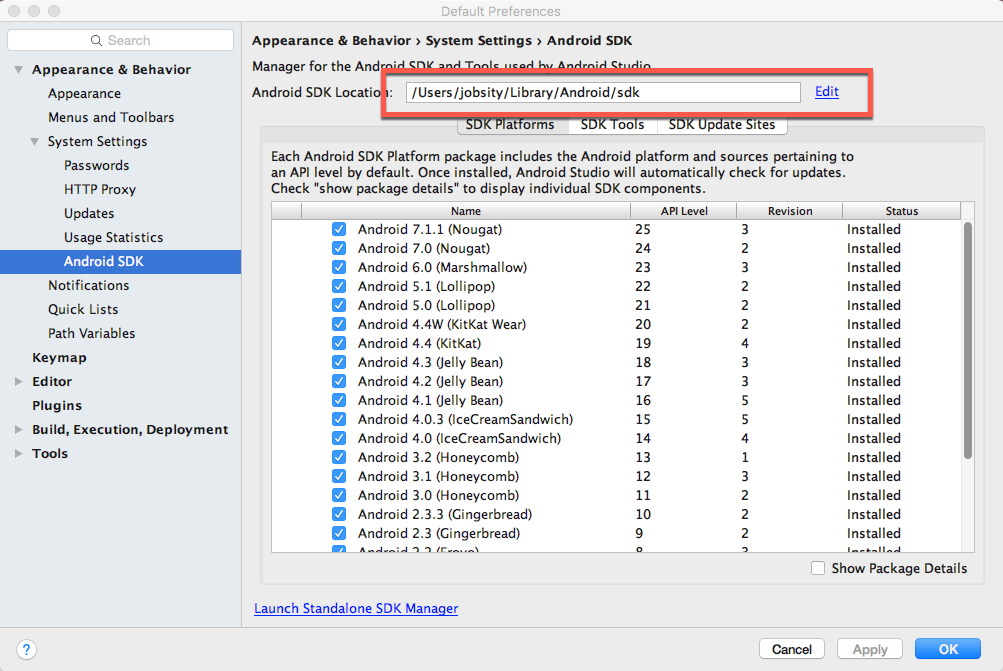Image resolution: width=1003 pixels, height=671 pixels.
Task: Click the Apply button
Action: tap(869, 649)
